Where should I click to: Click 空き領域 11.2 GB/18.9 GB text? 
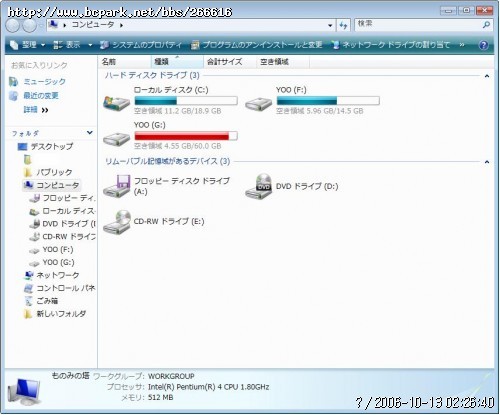click(x=178, y=111)
